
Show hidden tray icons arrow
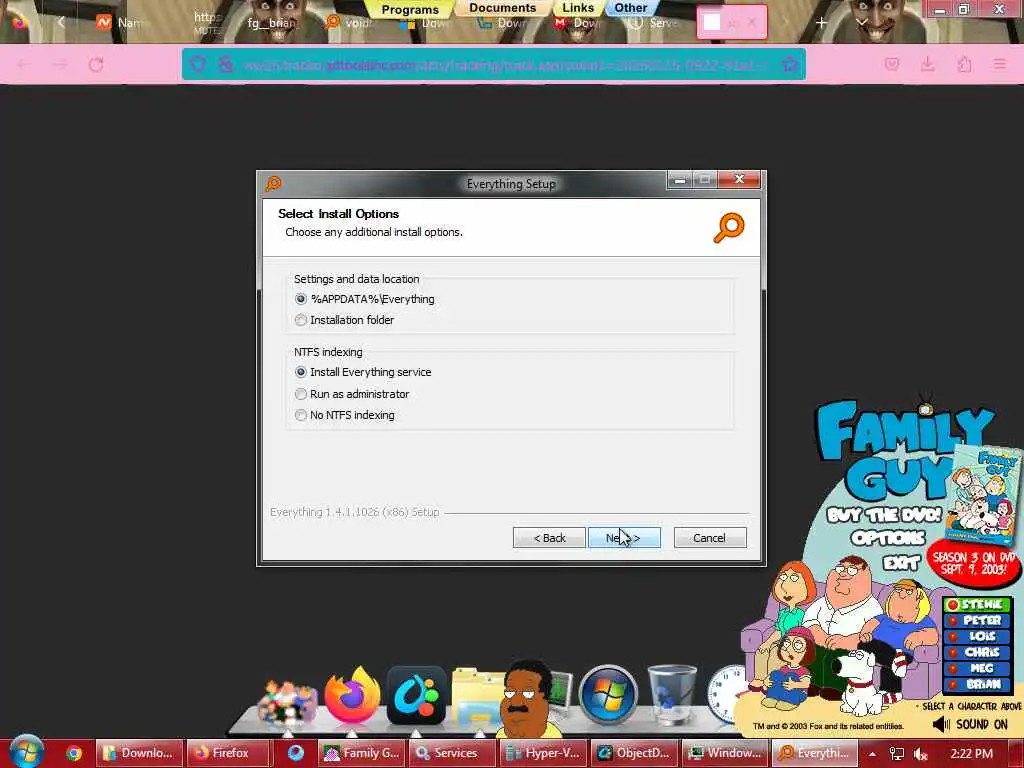click(872, 754)
